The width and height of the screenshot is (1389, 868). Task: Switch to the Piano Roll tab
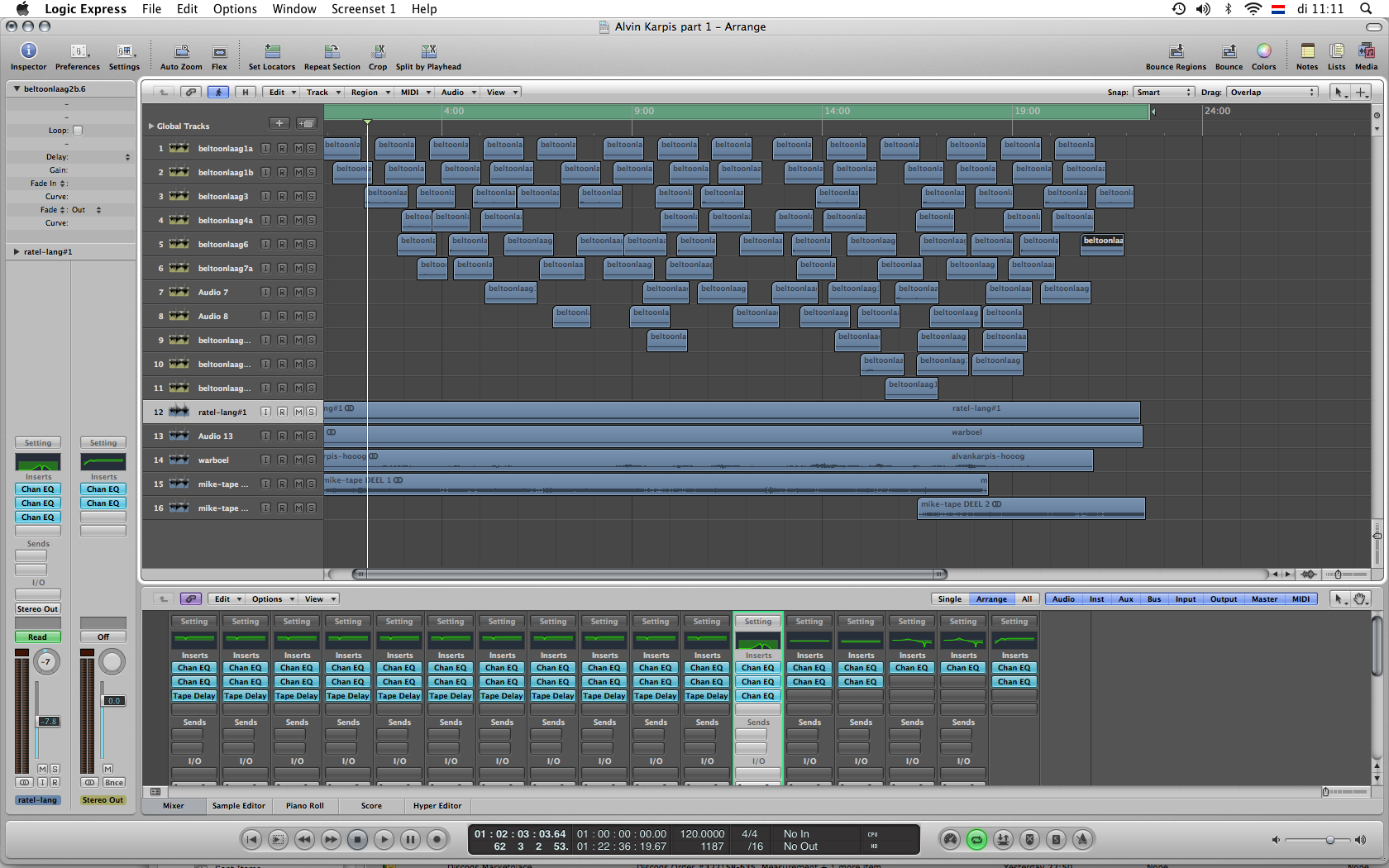click(305, 806)
